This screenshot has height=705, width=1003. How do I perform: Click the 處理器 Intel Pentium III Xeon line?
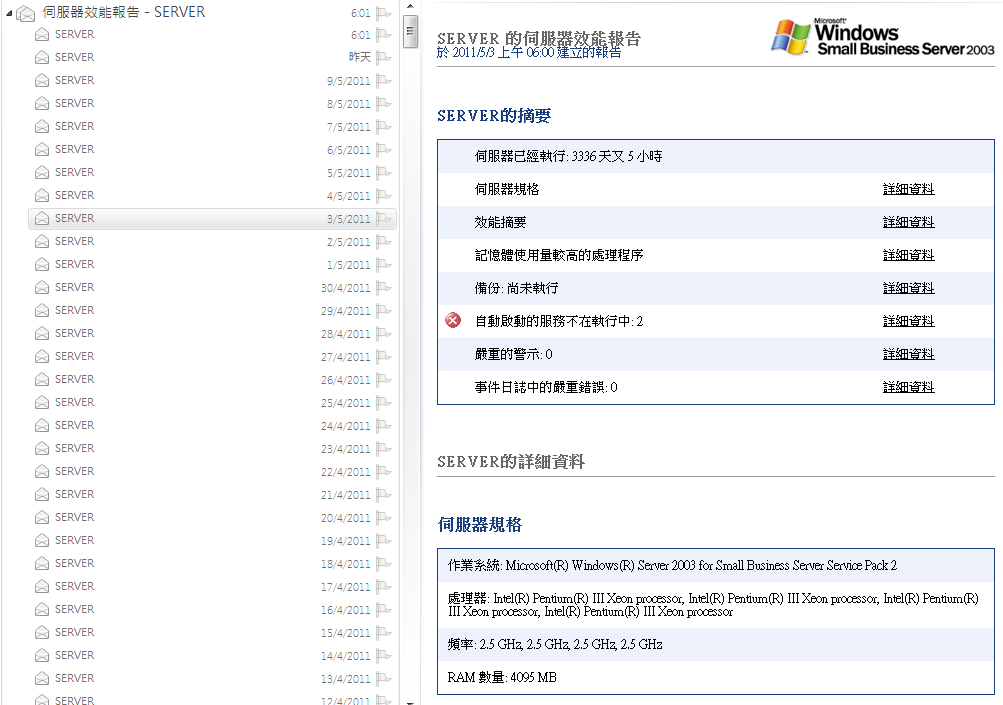point(713,605)
